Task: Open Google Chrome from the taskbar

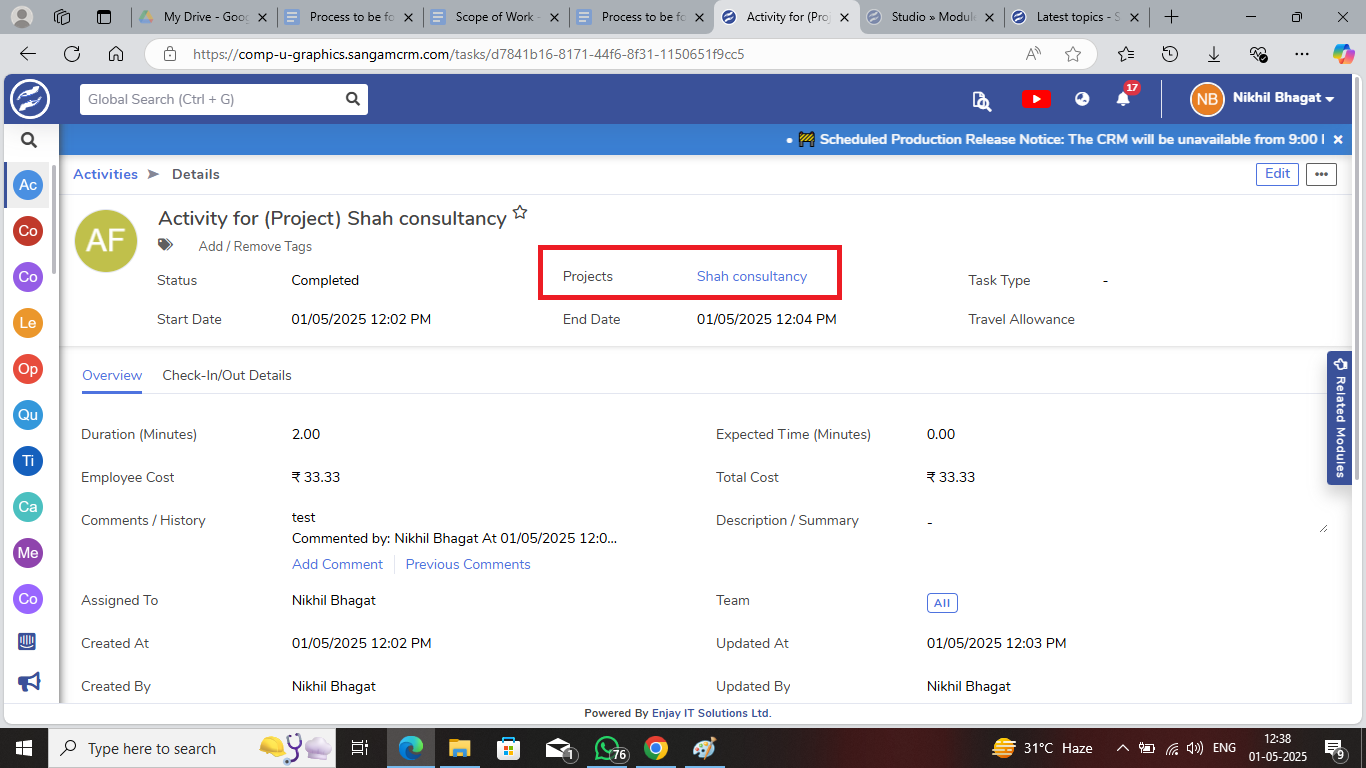Action: click(x=656, y=748)
